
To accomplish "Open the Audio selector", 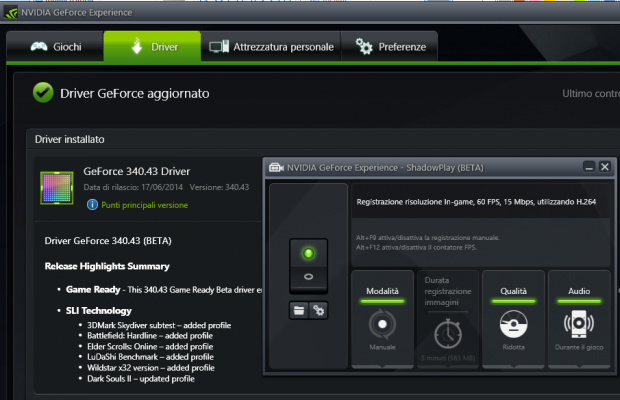I will click(579, 319).
